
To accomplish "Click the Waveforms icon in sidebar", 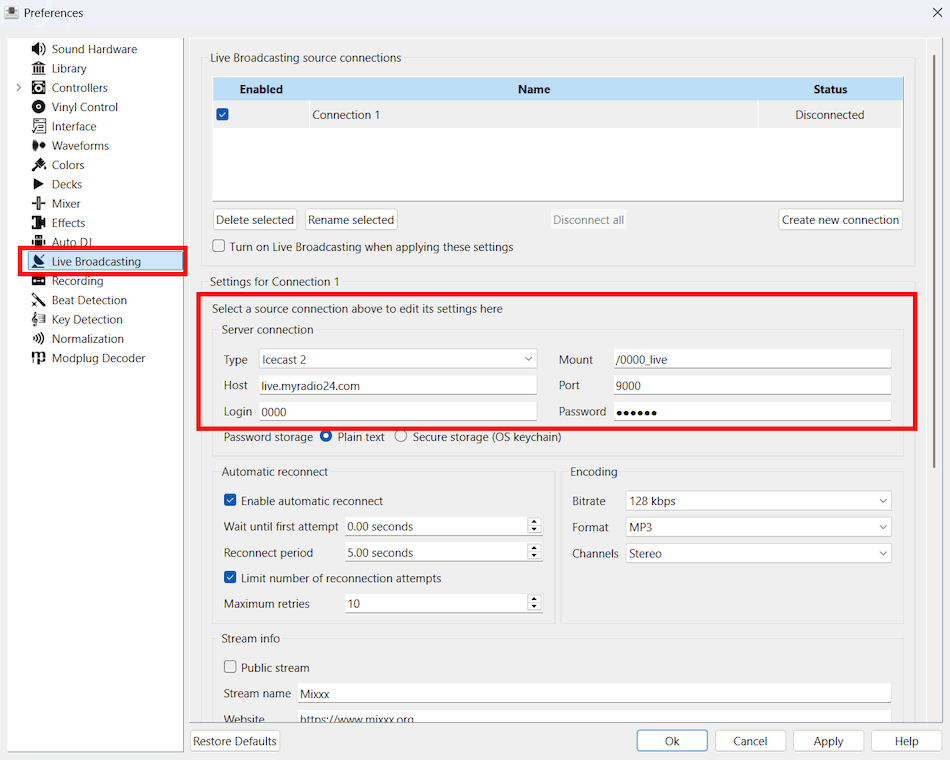I will point(39,146).
